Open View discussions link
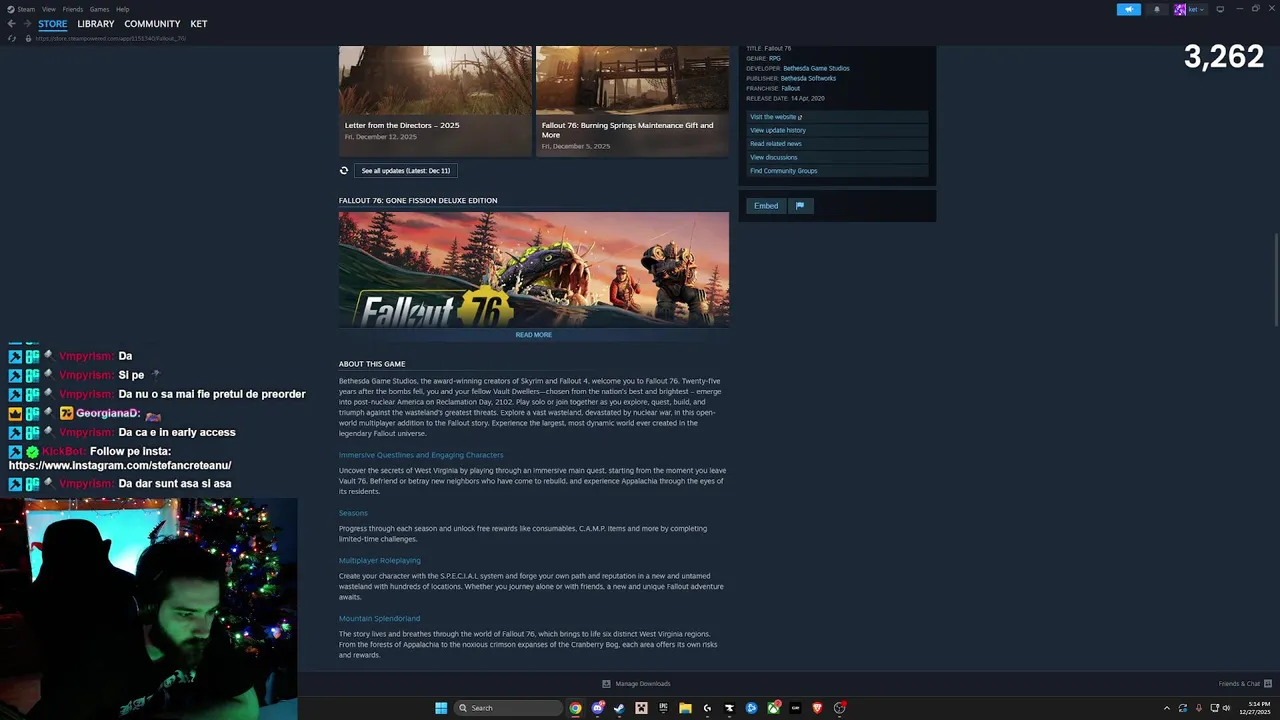 coord(838,157)
